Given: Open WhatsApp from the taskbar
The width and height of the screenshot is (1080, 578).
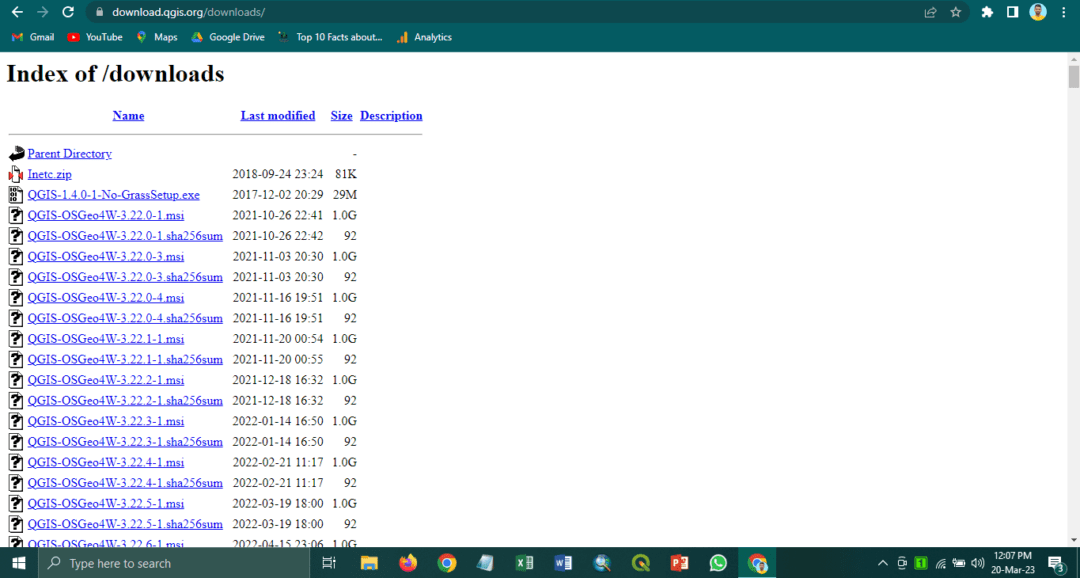Looking at the screenshot, I should [718, 563].
